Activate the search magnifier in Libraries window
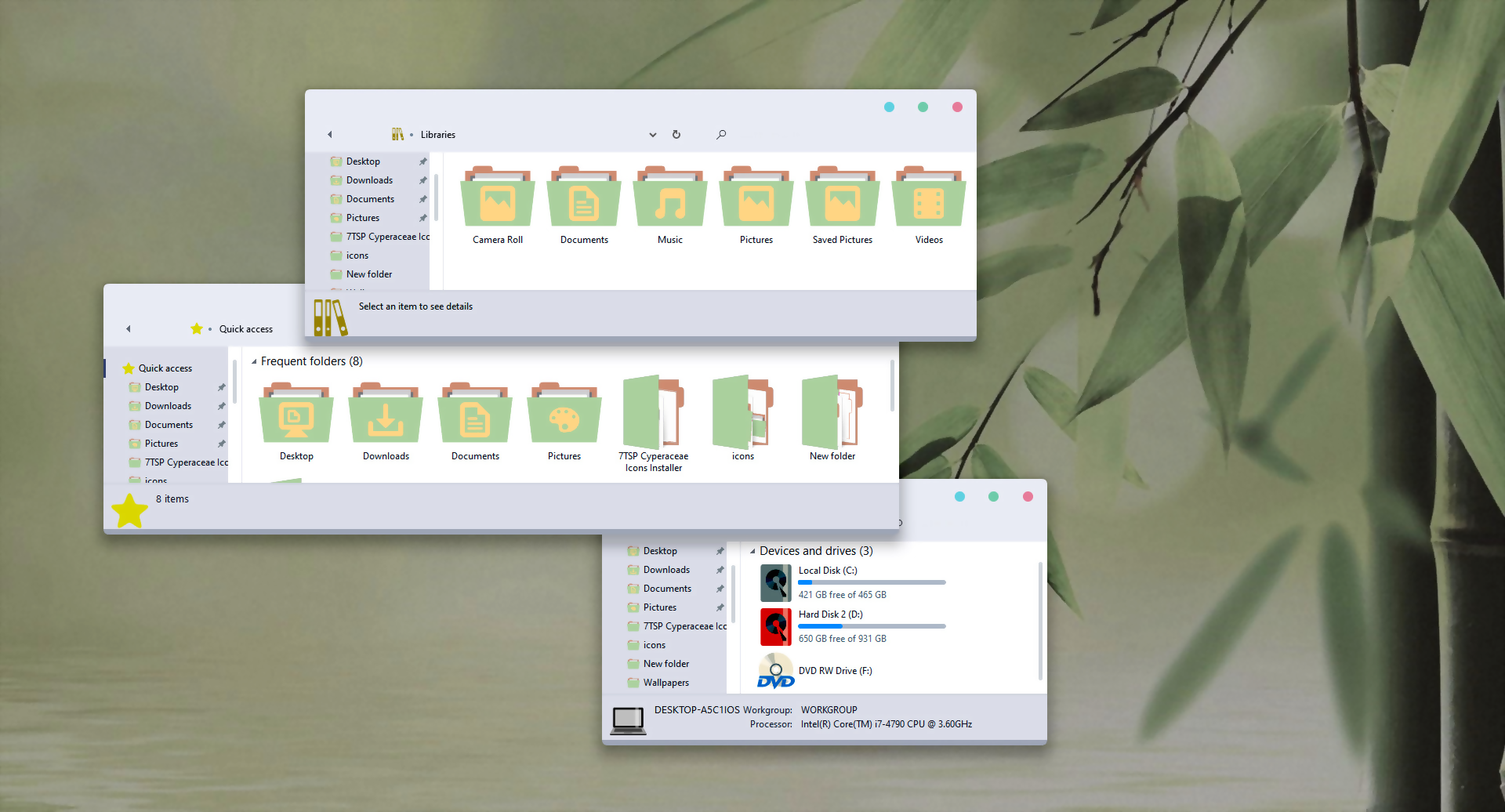The image size is (1505, 812). click(x=721, y=134)
